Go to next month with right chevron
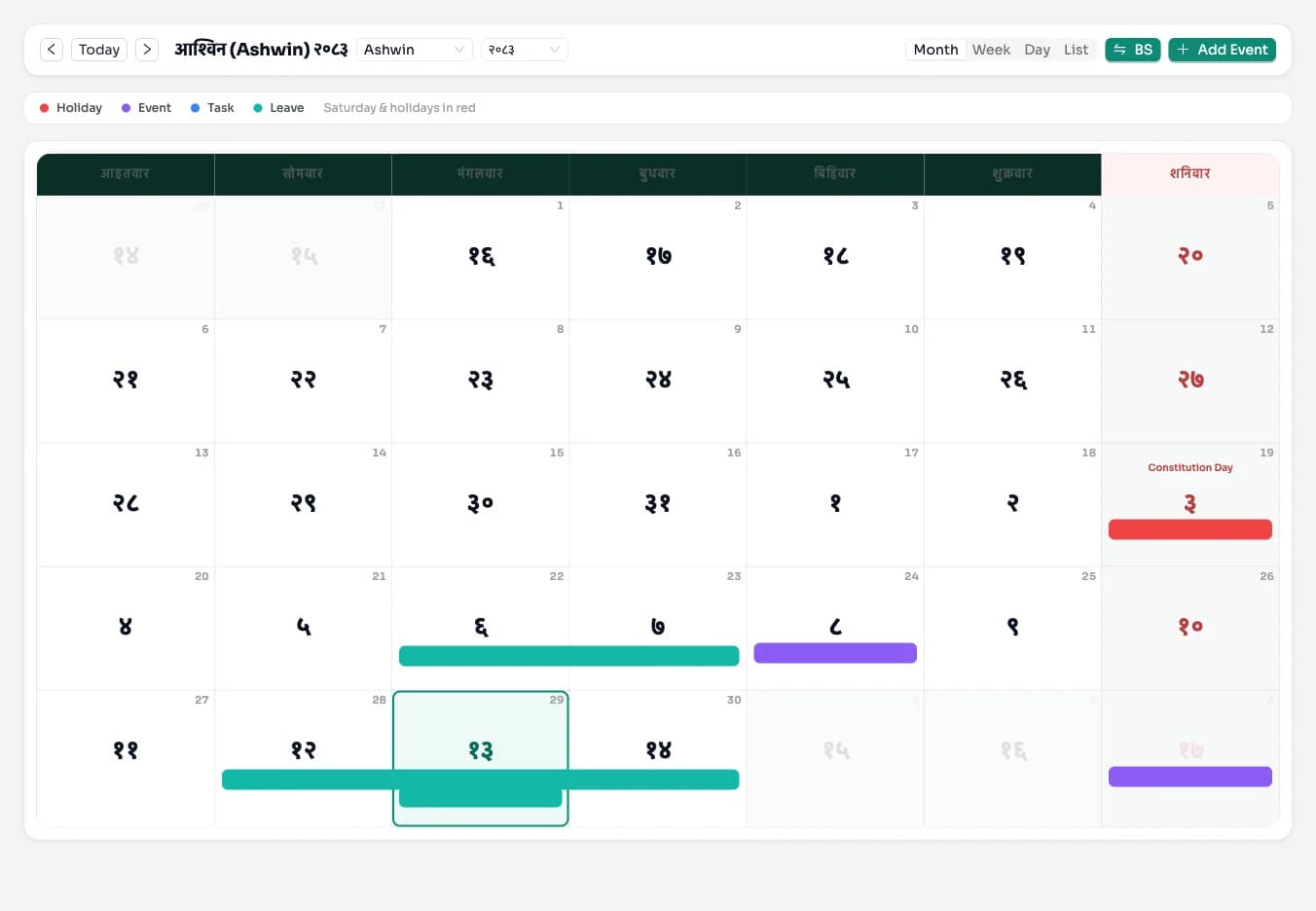Screen dimensions: 1316x911 (x=147, y=50)
